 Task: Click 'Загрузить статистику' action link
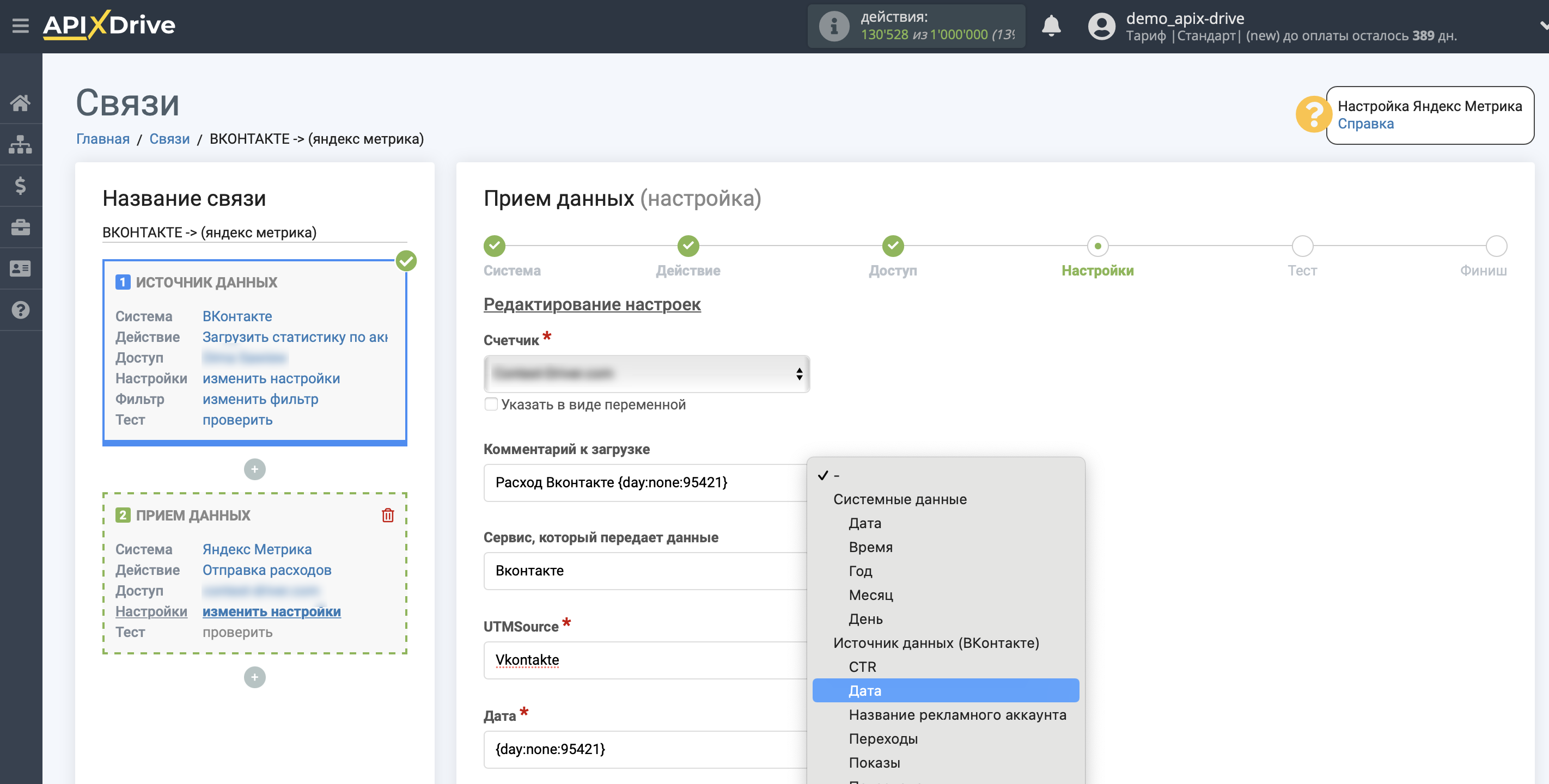295,336
